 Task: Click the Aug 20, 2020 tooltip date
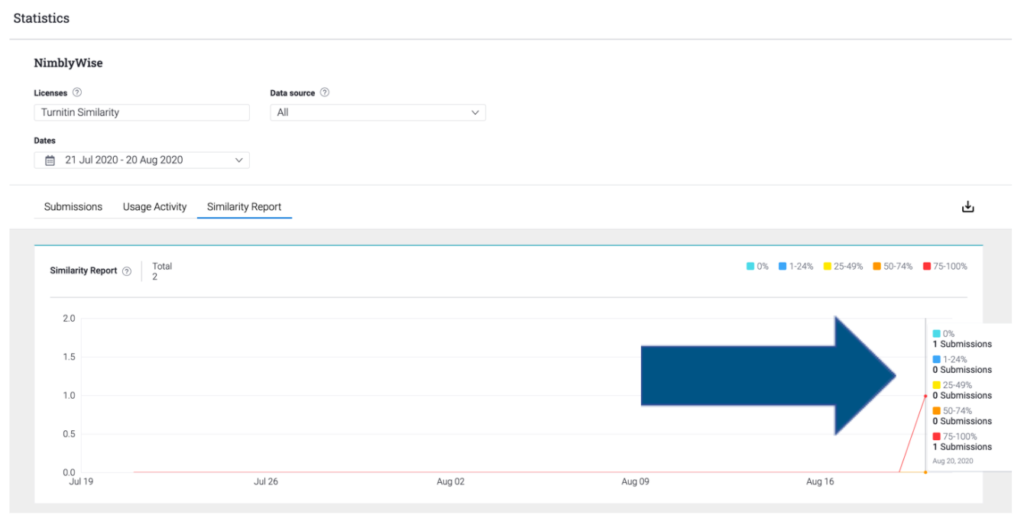click(x=953, y=461)
